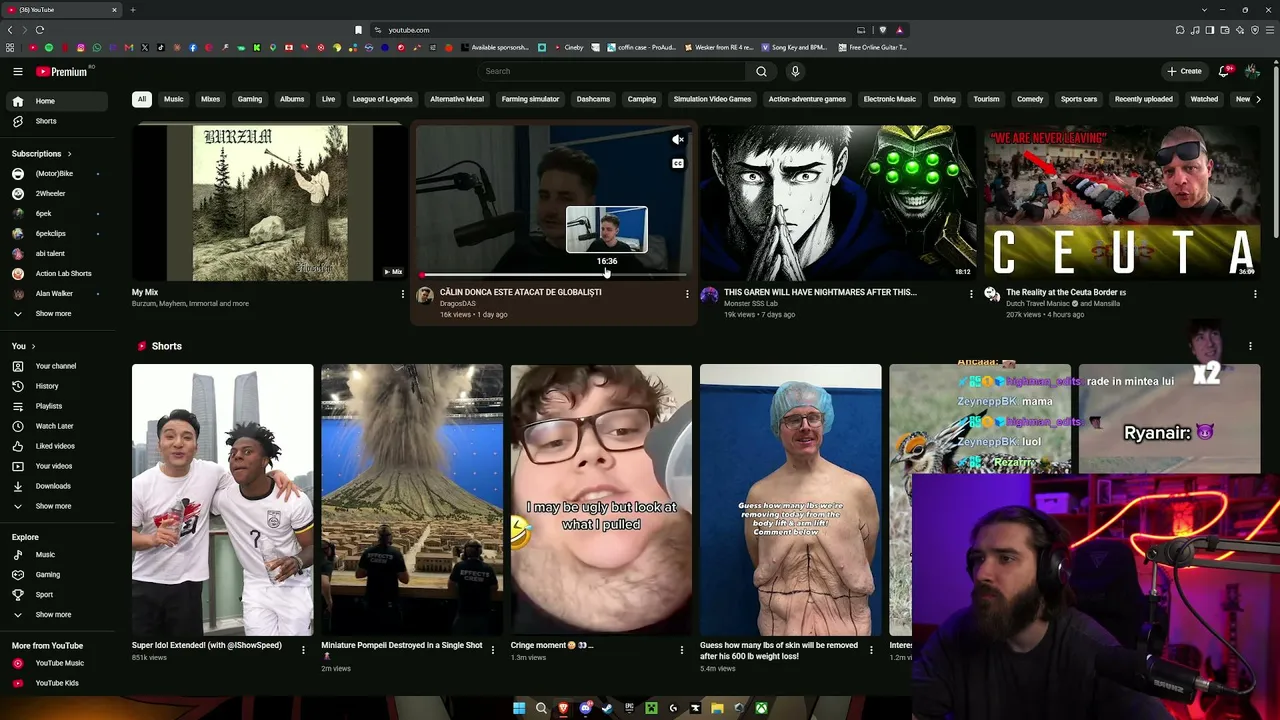Viewport: 1280px width, 720px height.
Task: Open Your videos in the sidebar
Action: (x=57, y=466)
